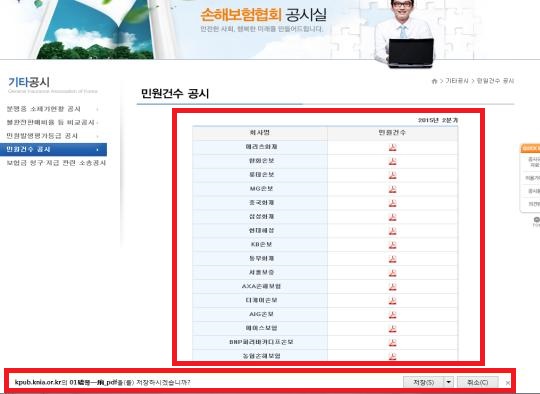Viewport: 540px width, 394px height.
Task: Open the 현대해상 PDF icon
Action: tap(392, 231)
